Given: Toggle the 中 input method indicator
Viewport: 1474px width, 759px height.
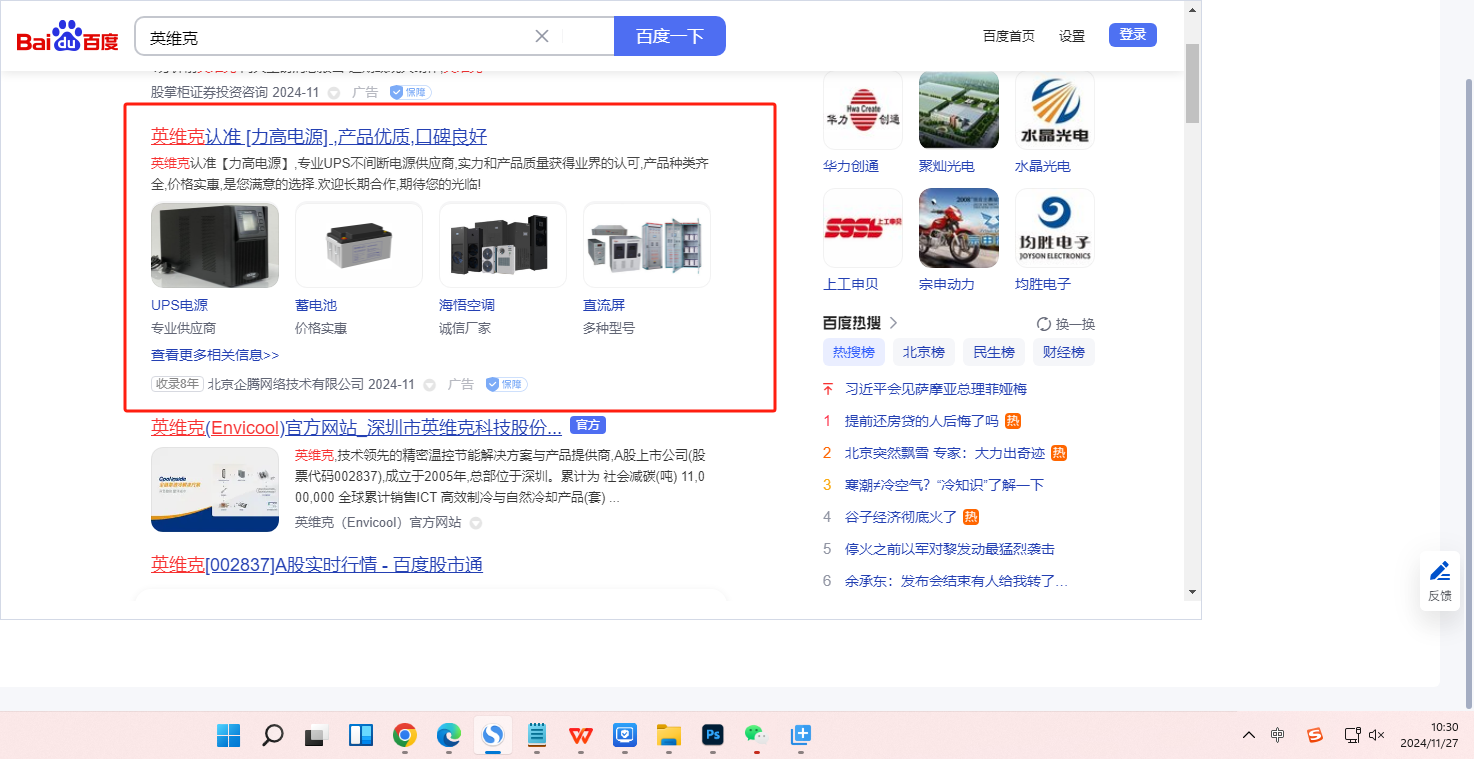Looking at the screenshot, I should click(1277, 735).
